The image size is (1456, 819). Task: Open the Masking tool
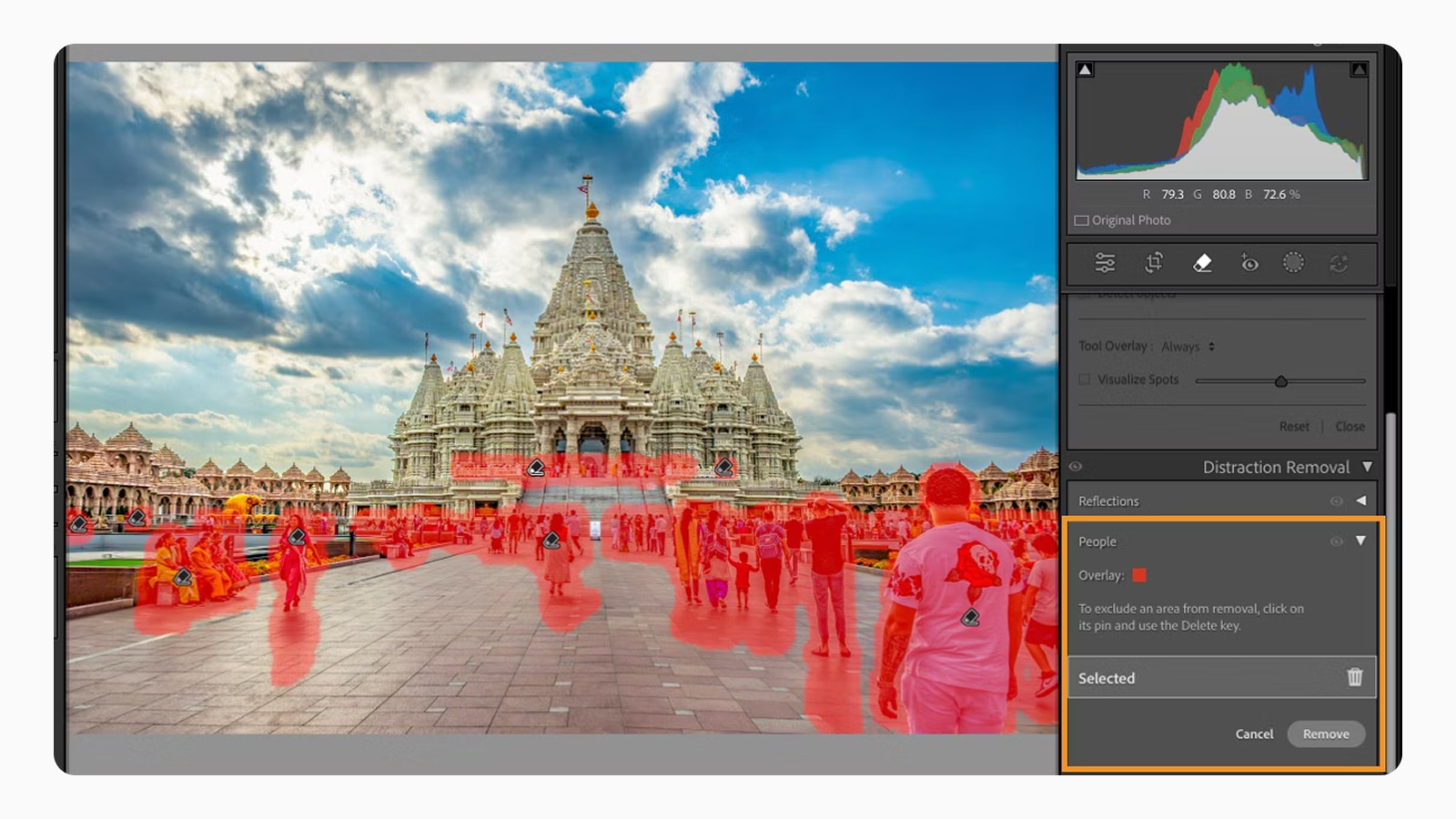pos(1293,263)
